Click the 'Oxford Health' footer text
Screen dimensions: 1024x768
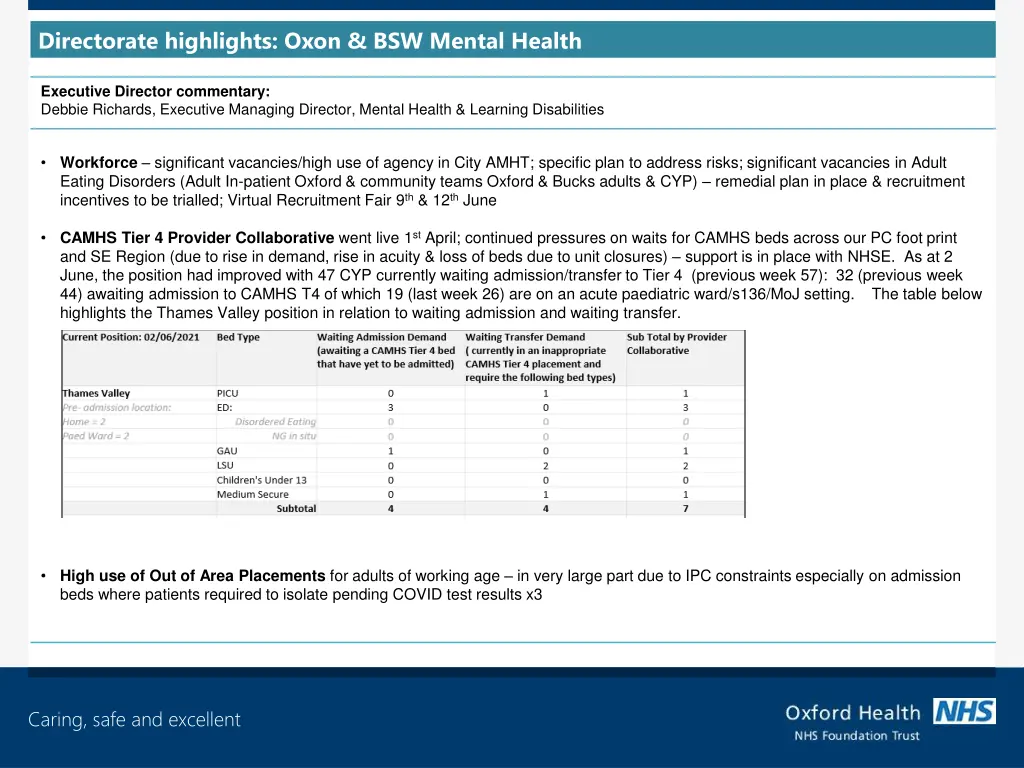click(852, 712)
